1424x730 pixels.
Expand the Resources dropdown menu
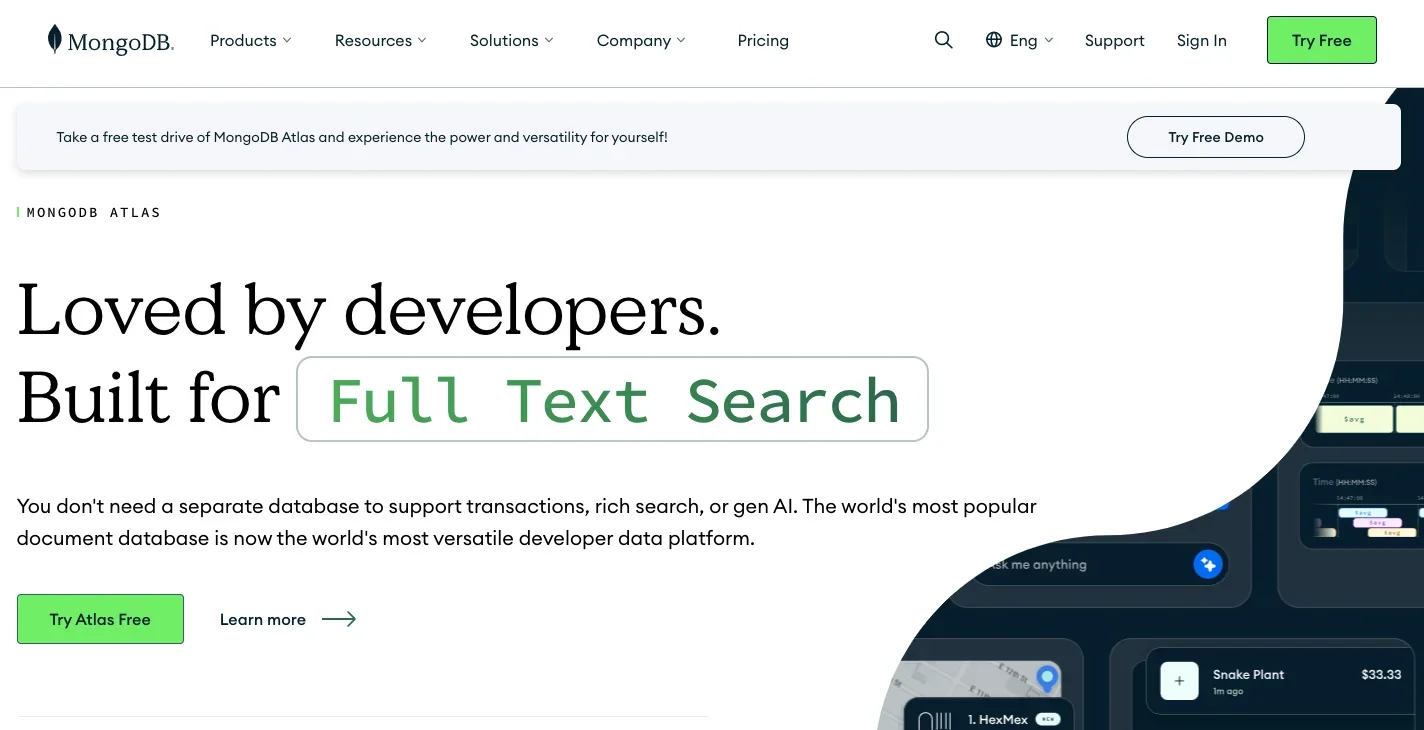380,40
